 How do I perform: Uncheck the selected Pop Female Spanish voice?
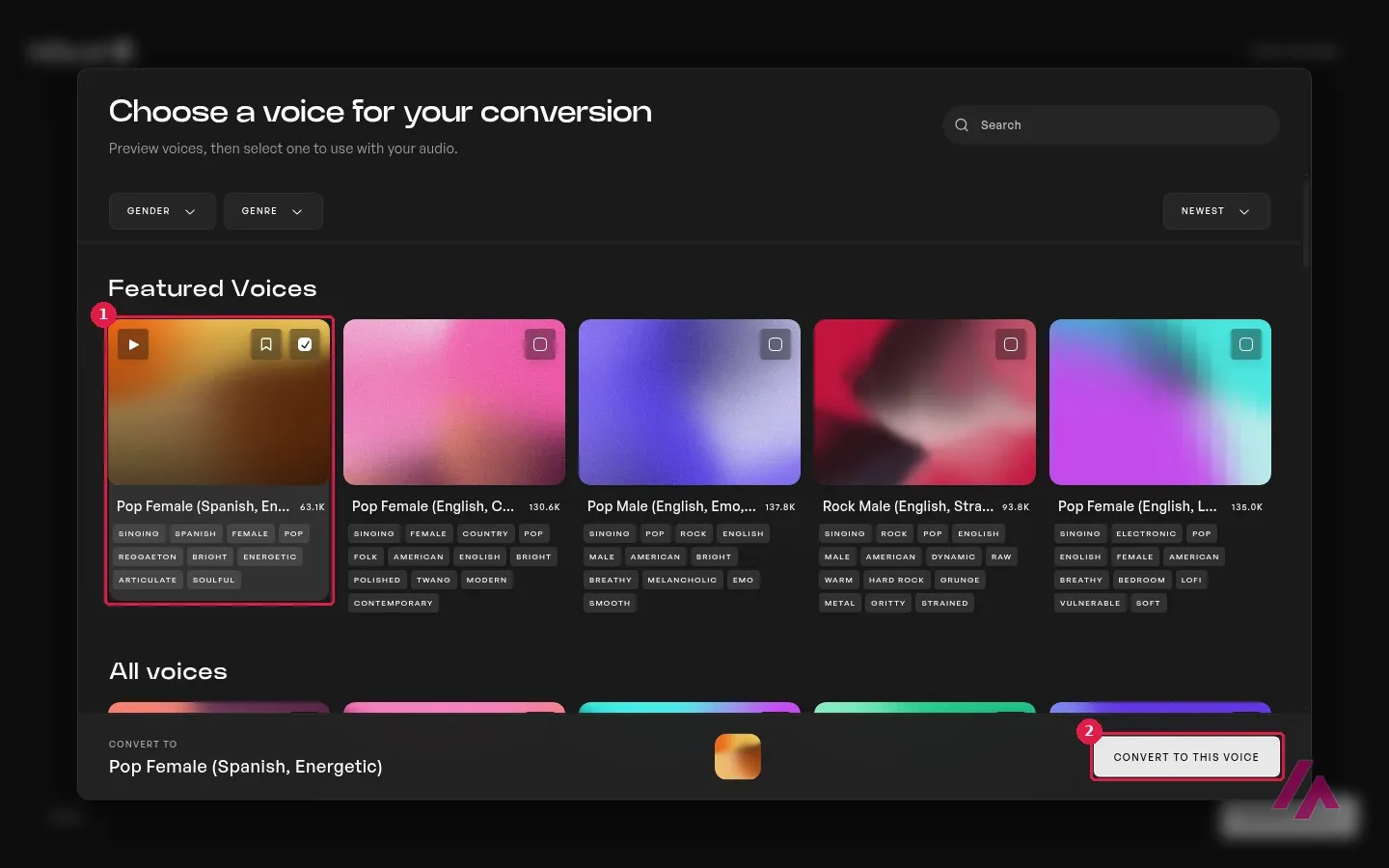(x=305, y=344)
